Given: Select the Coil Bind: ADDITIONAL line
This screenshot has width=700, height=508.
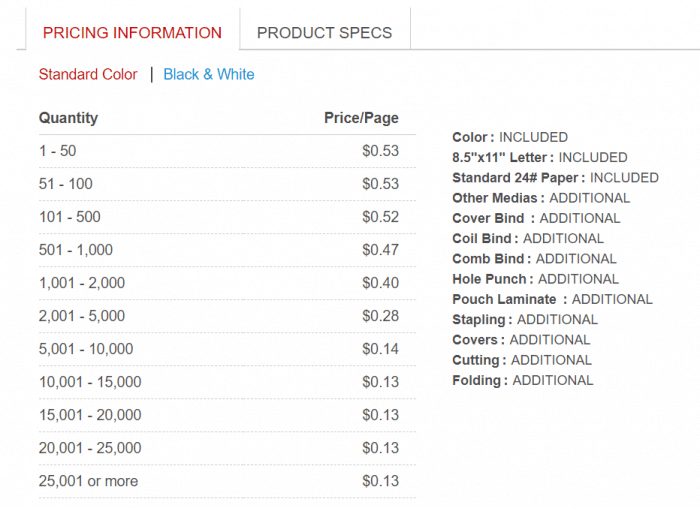Looking at the screenshot, I should (x=528, y=238).
